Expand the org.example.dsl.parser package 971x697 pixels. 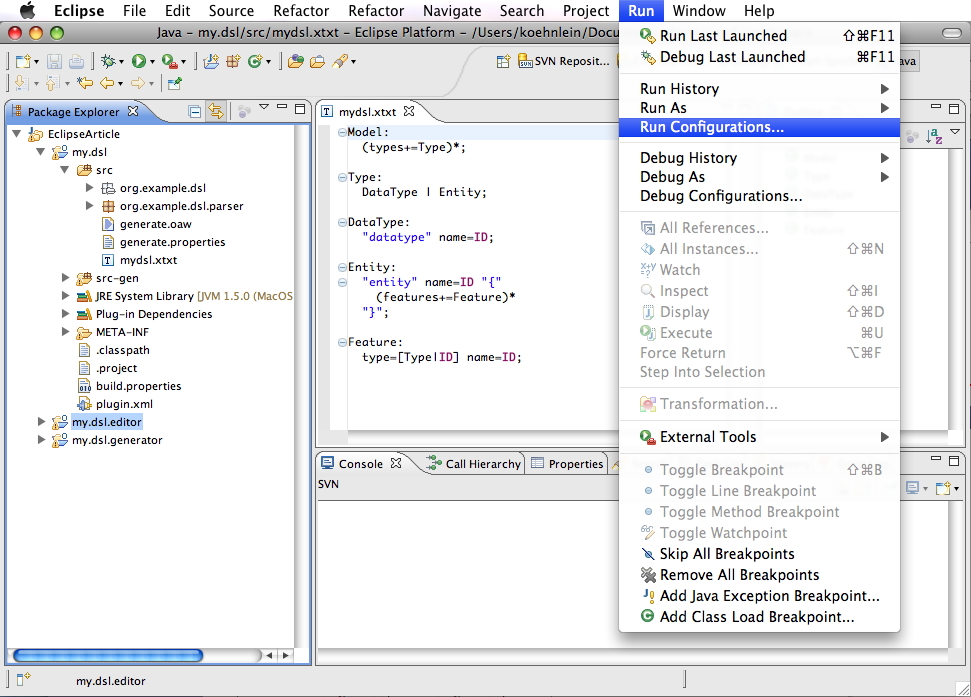tap(89, 206)
